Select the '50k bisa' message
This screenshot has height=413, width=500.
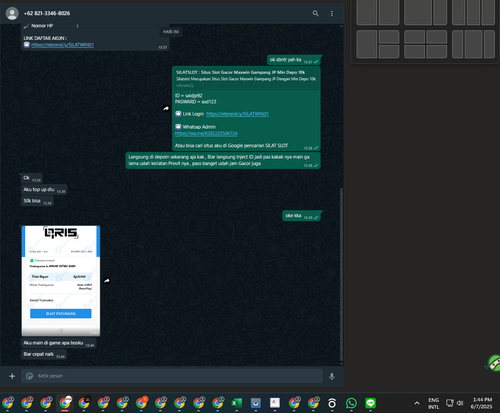tap(37, 201)
